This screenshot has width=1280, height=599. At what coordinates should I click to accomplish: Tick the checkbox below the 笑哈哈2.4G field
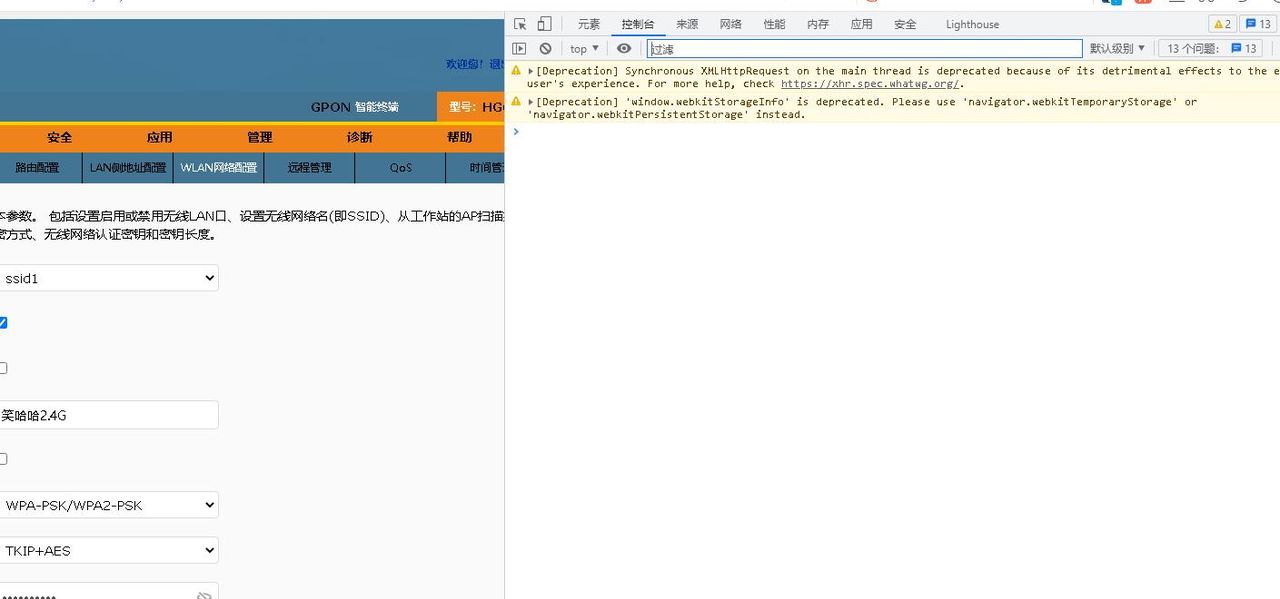pos(2,459)
